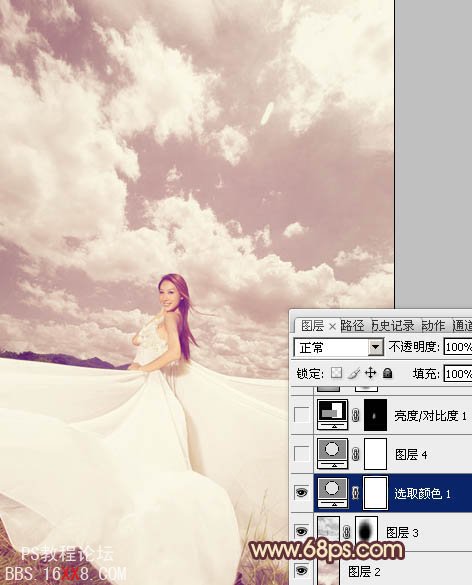Image resolution: width=472 pixels, height=585 pixels.
Task: Click the 选取颜色 1 adjustment thumbnail icon
Action: (332, 493)
